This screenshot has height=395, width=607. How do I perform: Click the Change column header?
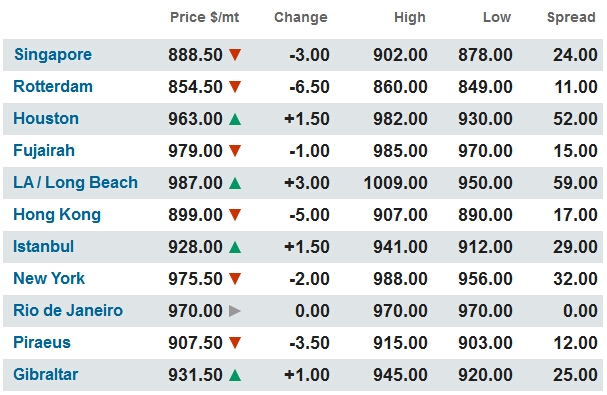point(301,17)
